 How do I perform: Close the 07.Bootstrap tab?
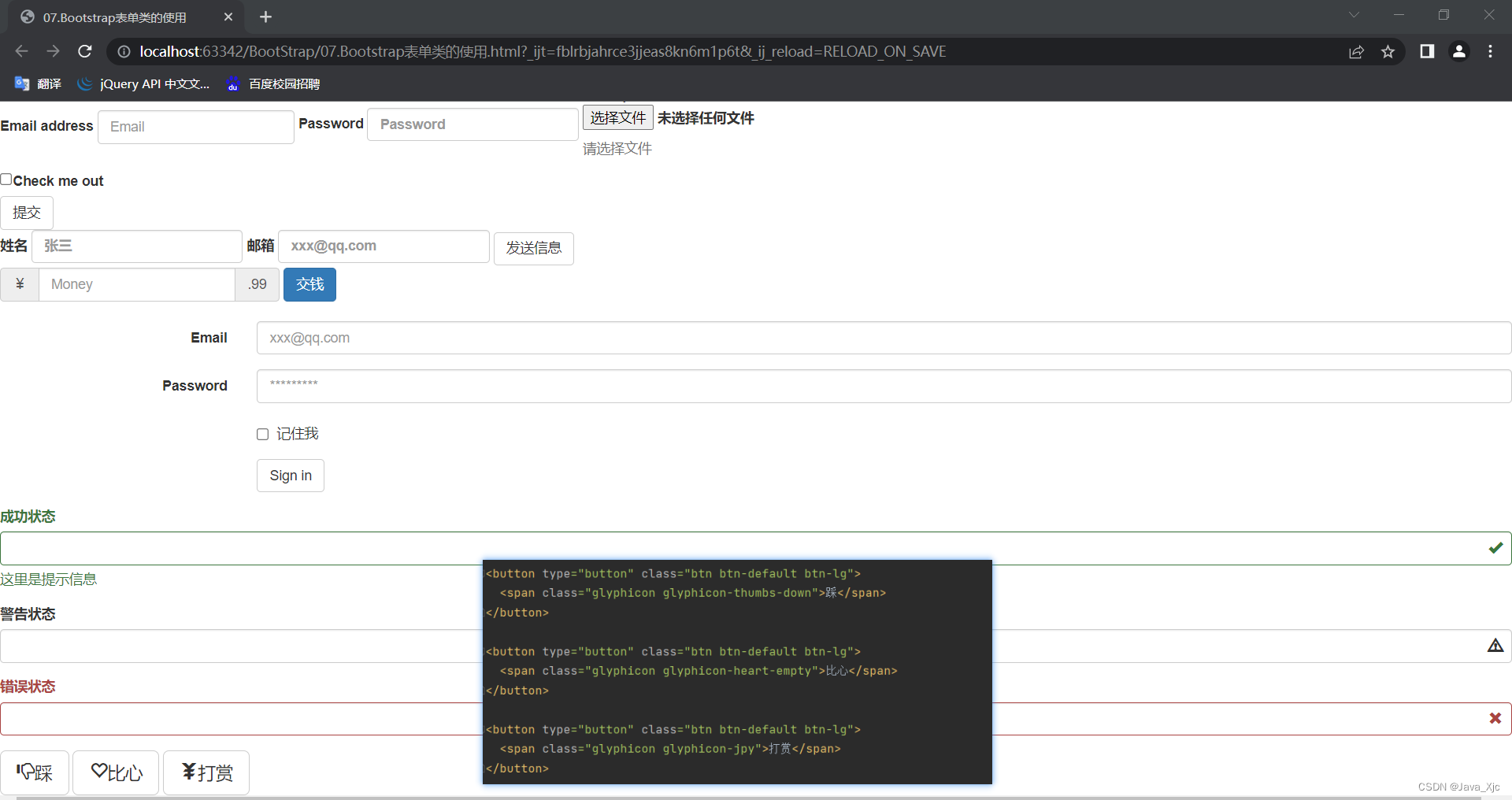pyautogui.click(x=228, y=17)
